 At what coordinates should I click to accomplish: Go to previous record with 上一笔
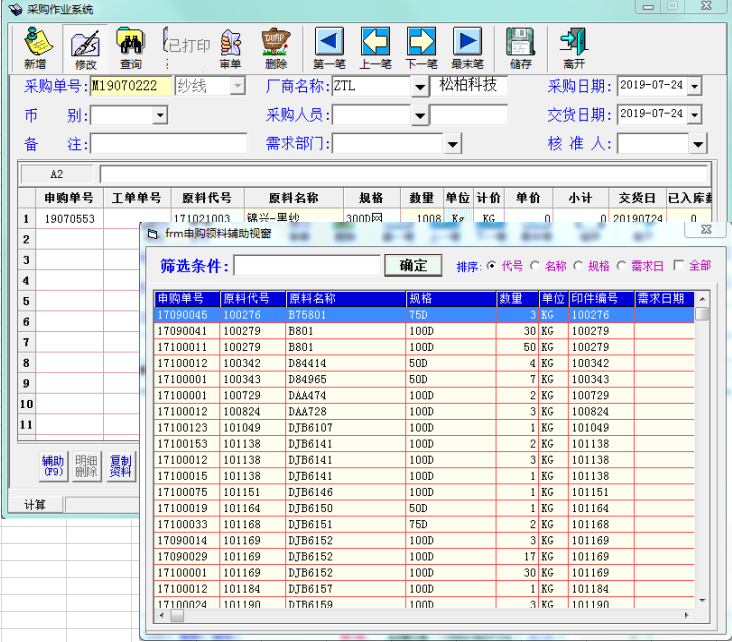(x=375, y=48)
